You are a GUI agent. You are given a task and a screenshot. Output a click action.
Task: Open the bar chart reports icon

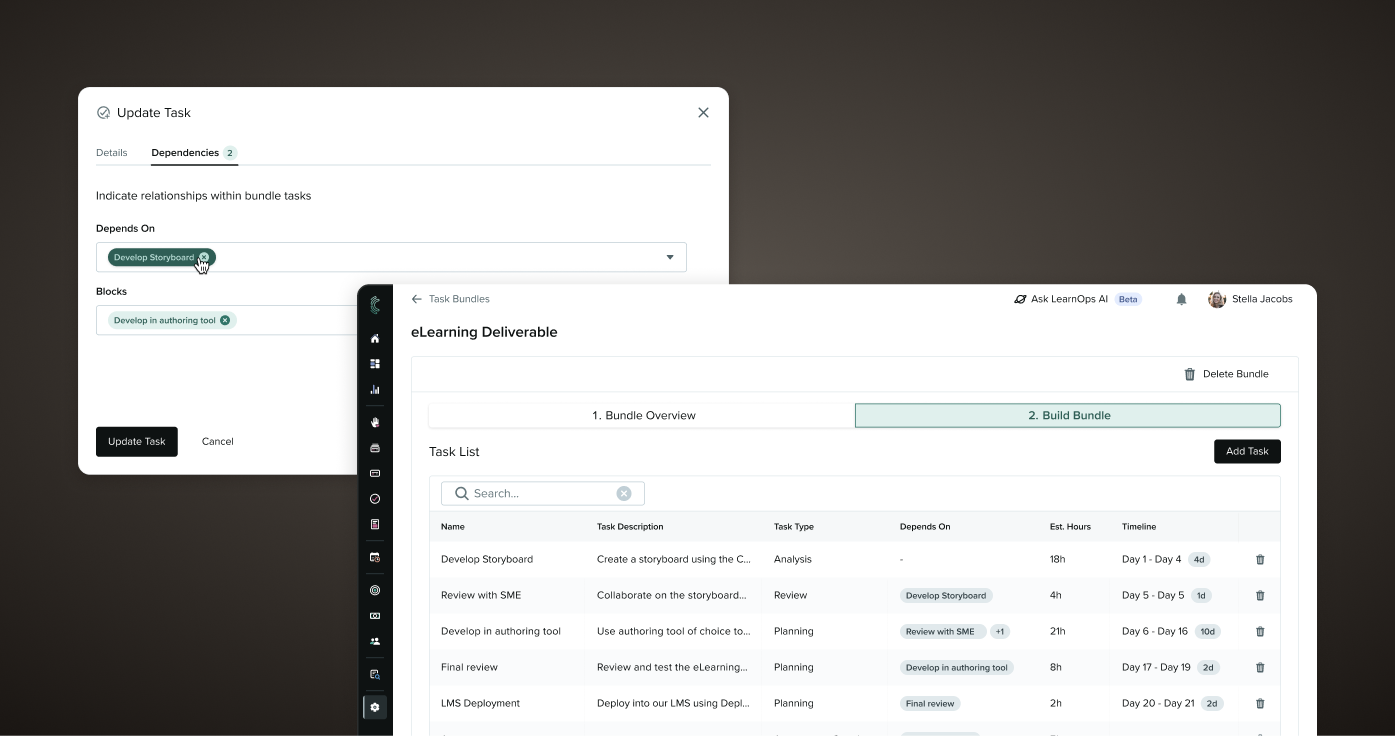coord(375,390)
